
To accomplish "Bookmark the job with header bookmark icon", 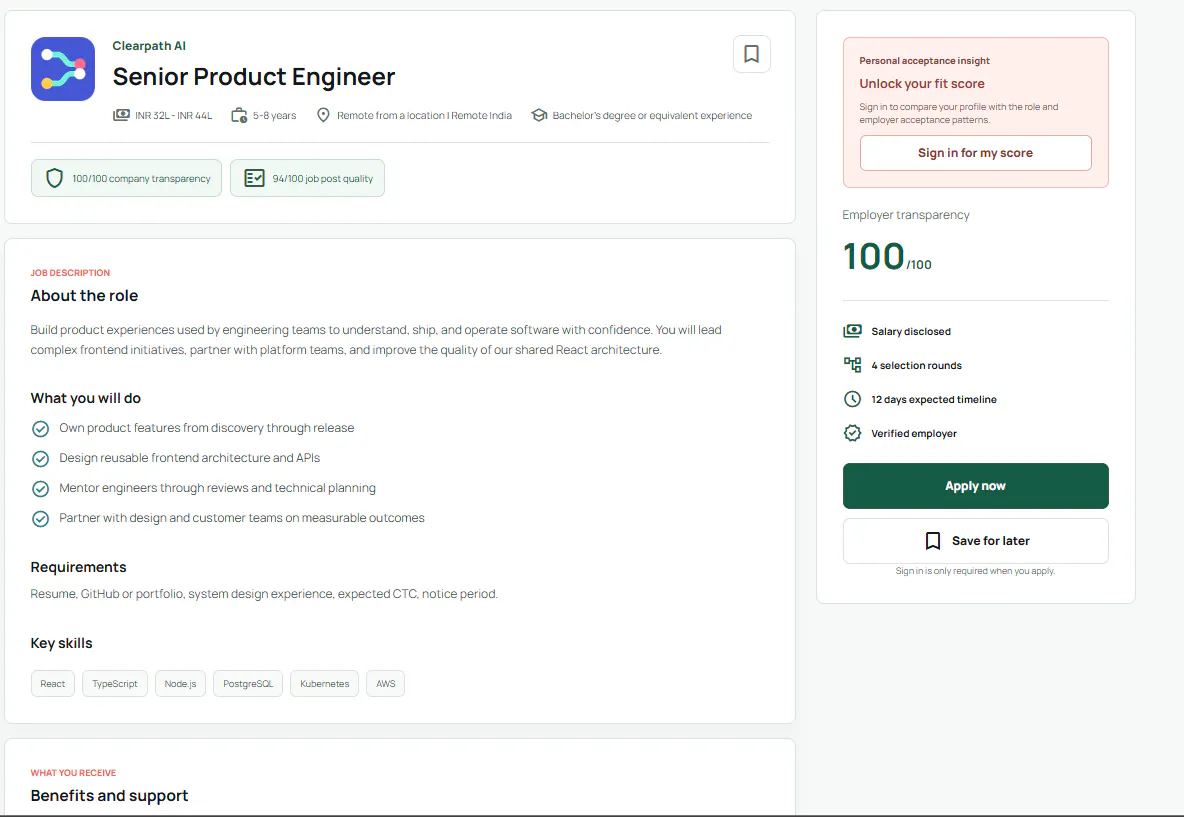I will pos(751,54).
